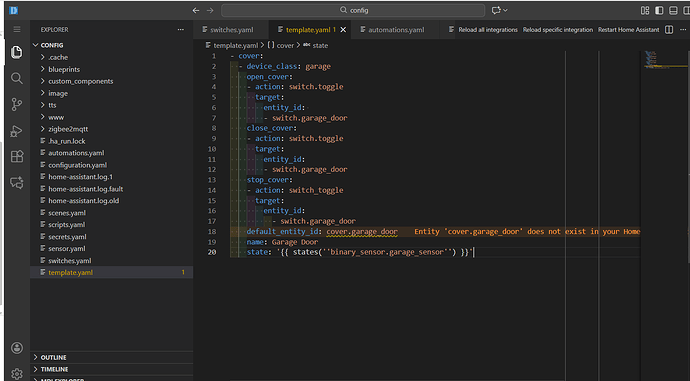Screen dimensions: 690x381
Task: Expand the custom_components folder
Action: pos(81,81)
